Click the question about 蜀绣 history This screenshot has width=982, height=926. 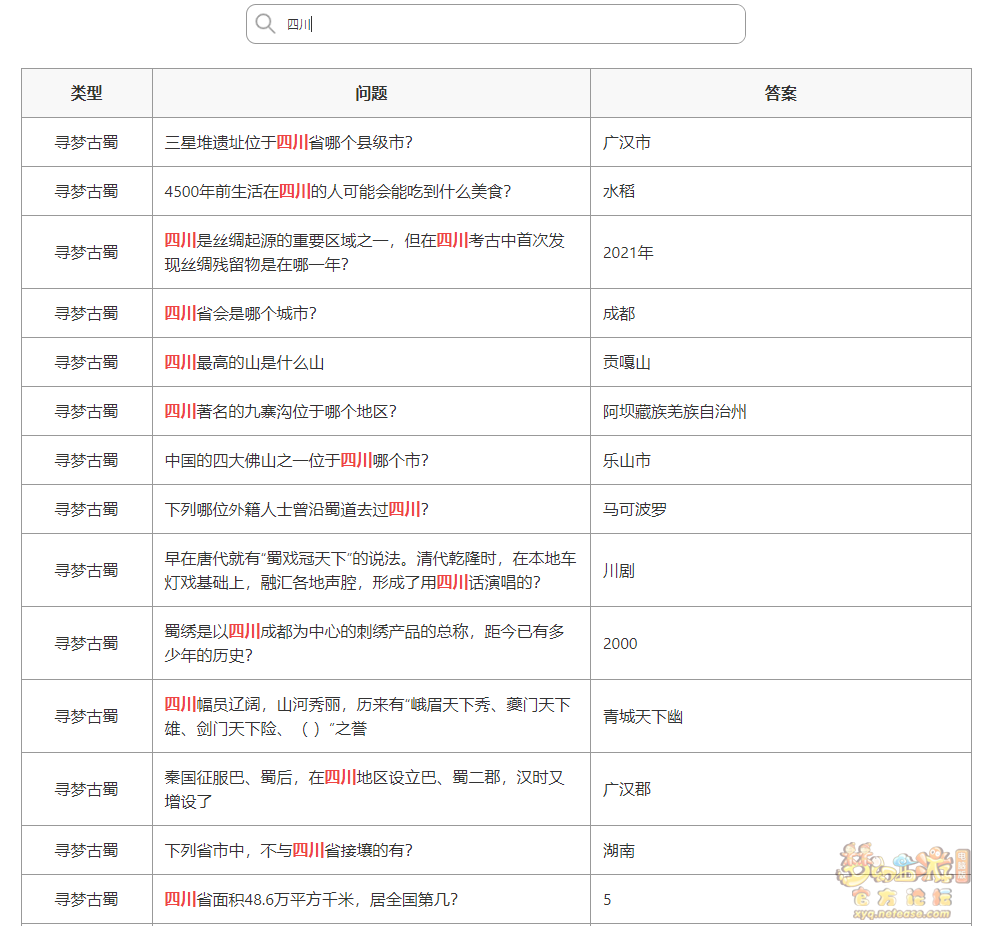(365, 643)
